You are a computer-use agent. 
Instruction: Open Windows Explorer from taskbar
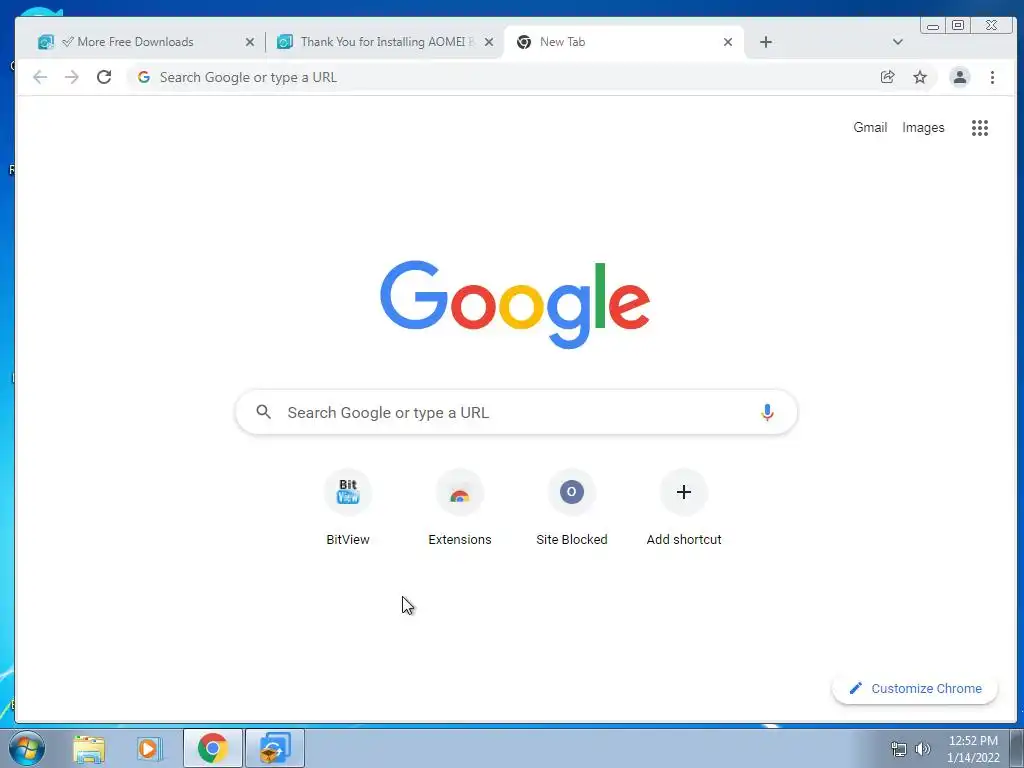point(89,748)
